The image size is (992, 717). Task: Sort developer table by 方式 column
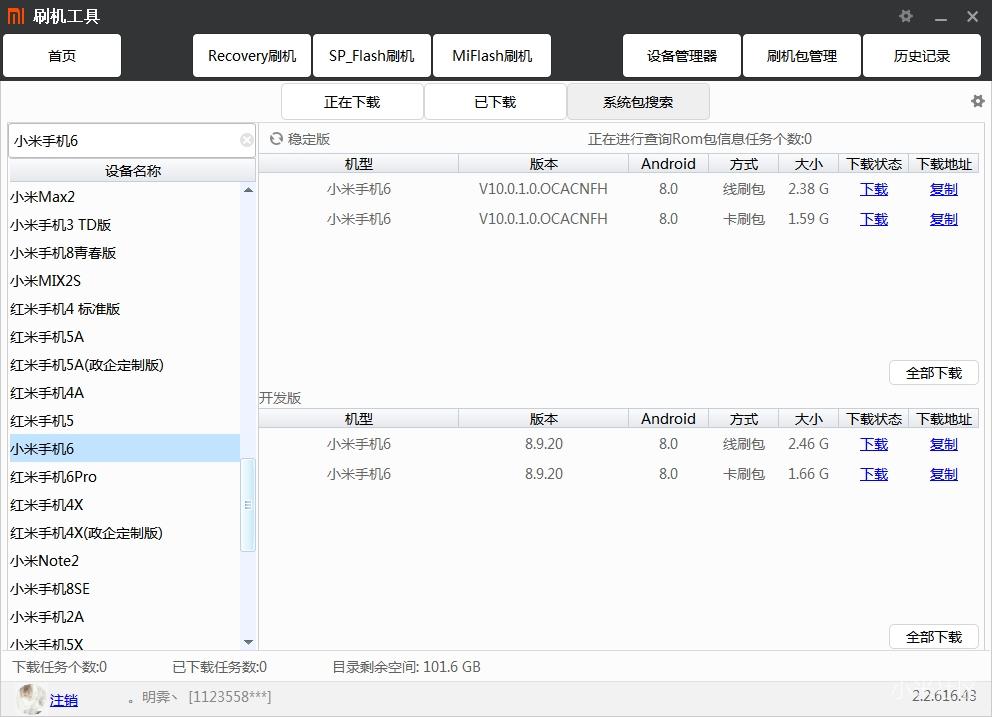coord(743,419)
